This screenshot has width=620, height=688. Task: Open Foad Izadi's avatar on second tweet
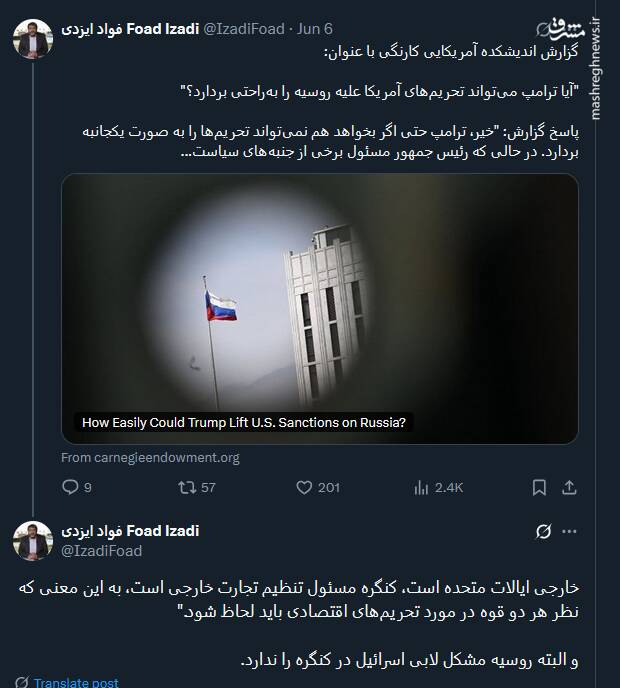pyautogui.click(x=33, y=541)
